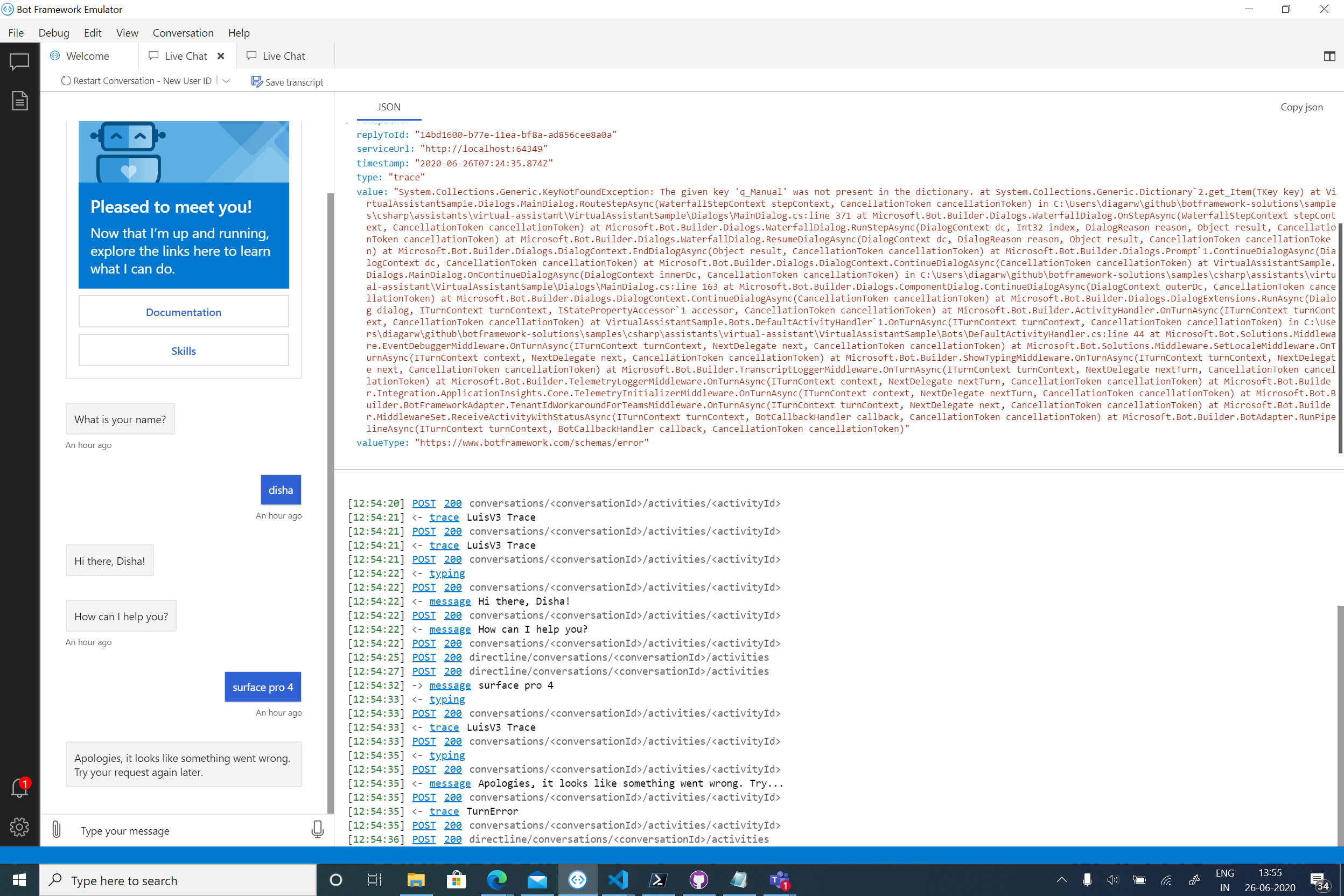This screenshot has height=896, width=1344.
Task: Toggle the split panel layout icon
Action: pyautogui.click(x=1328, y=55)
